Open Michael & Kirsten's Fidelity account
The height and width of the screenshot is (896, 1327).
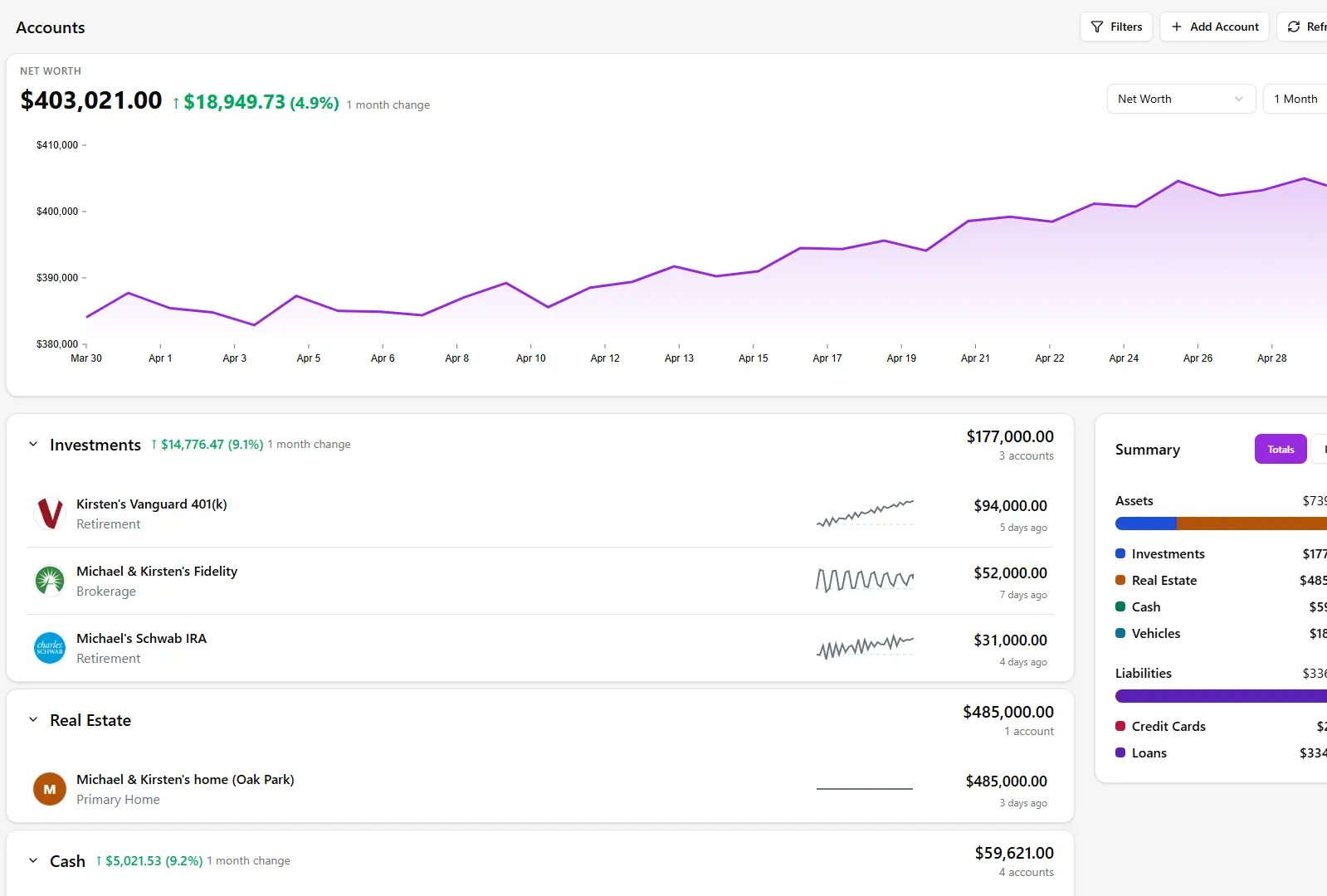(540, 581)
